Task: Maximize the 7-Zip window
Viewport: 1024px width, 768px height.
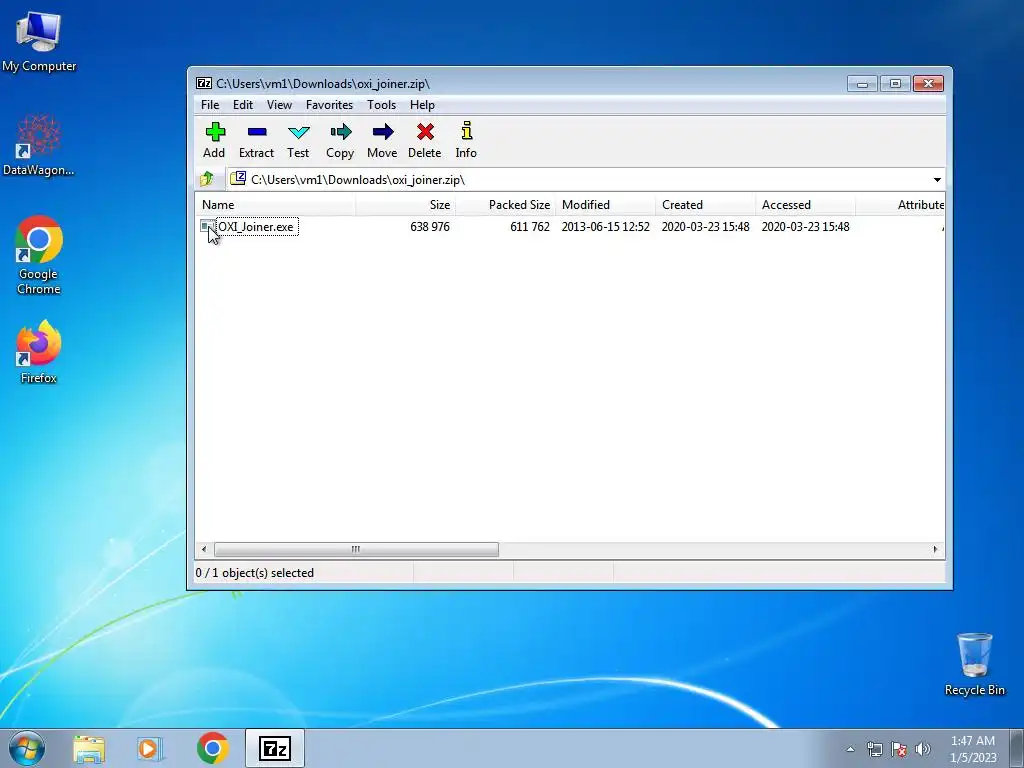Action: click(895, 84)
